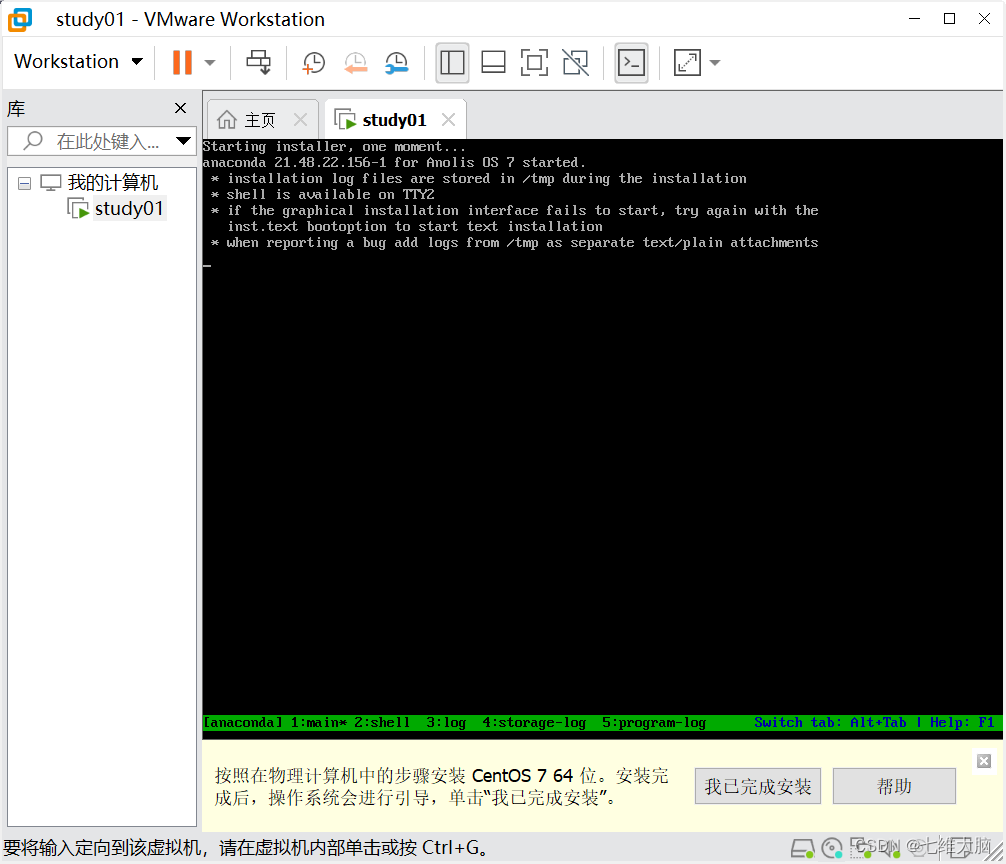
Task: Click 我已完成安装 button
Action: coord(758,786)
